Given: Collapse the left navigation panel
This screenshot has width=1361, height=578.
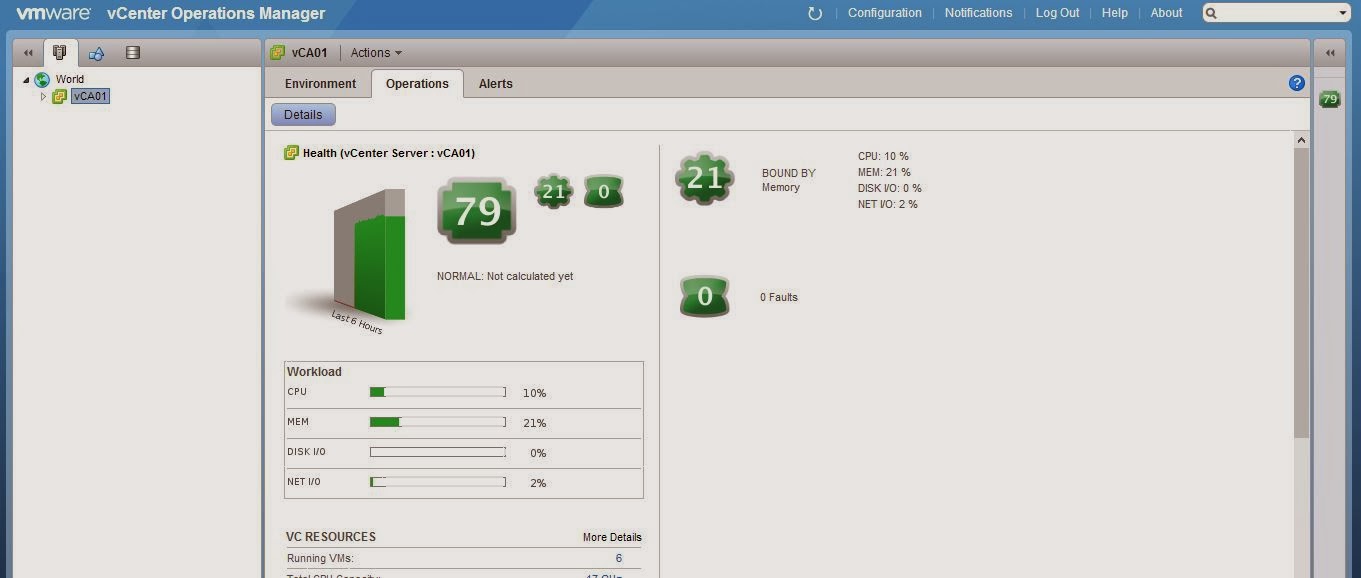Looking at the screenshot, I should pos(28,53).
